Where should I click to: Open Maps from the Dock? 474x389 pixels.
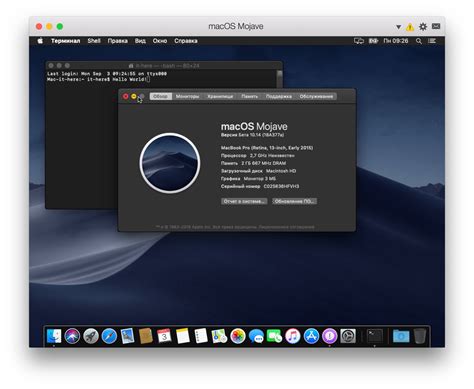[219, 336]
